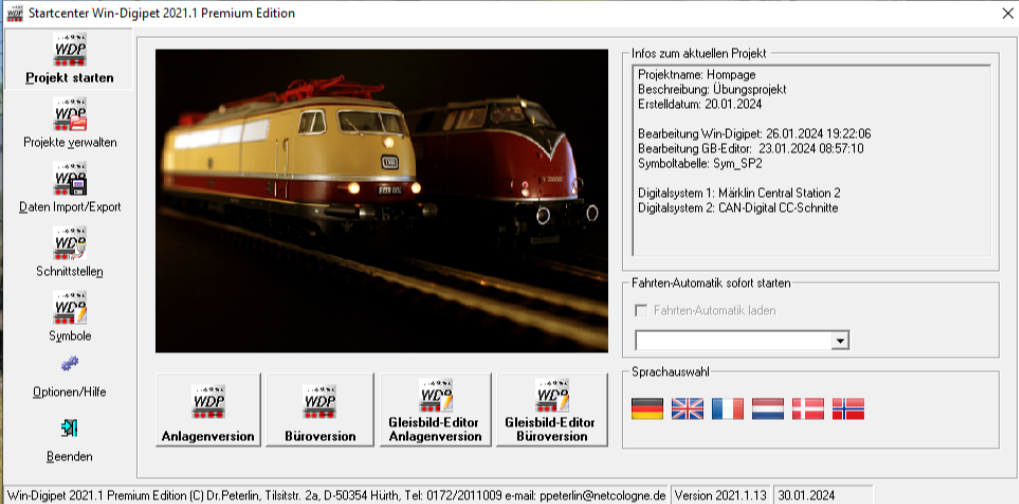Launch the Büroversion

click(x=320, y=411)
